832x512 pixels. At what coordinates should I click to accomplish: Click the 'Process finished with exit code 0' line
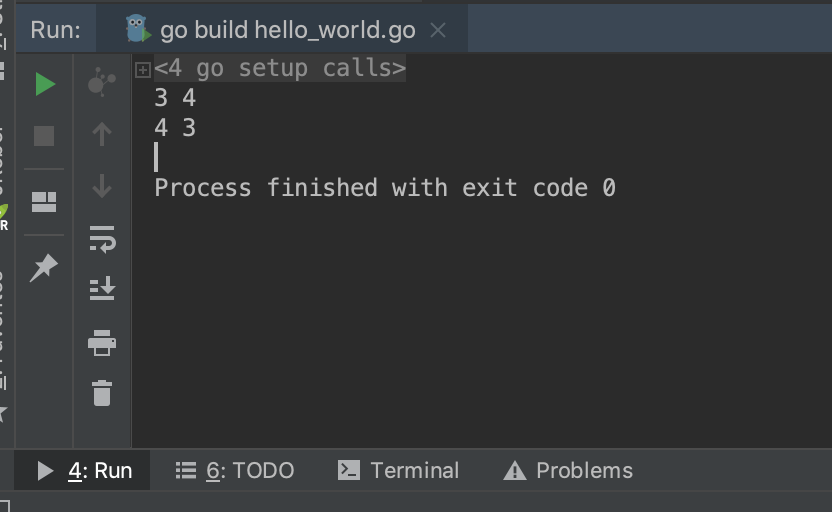coord(384,188)
